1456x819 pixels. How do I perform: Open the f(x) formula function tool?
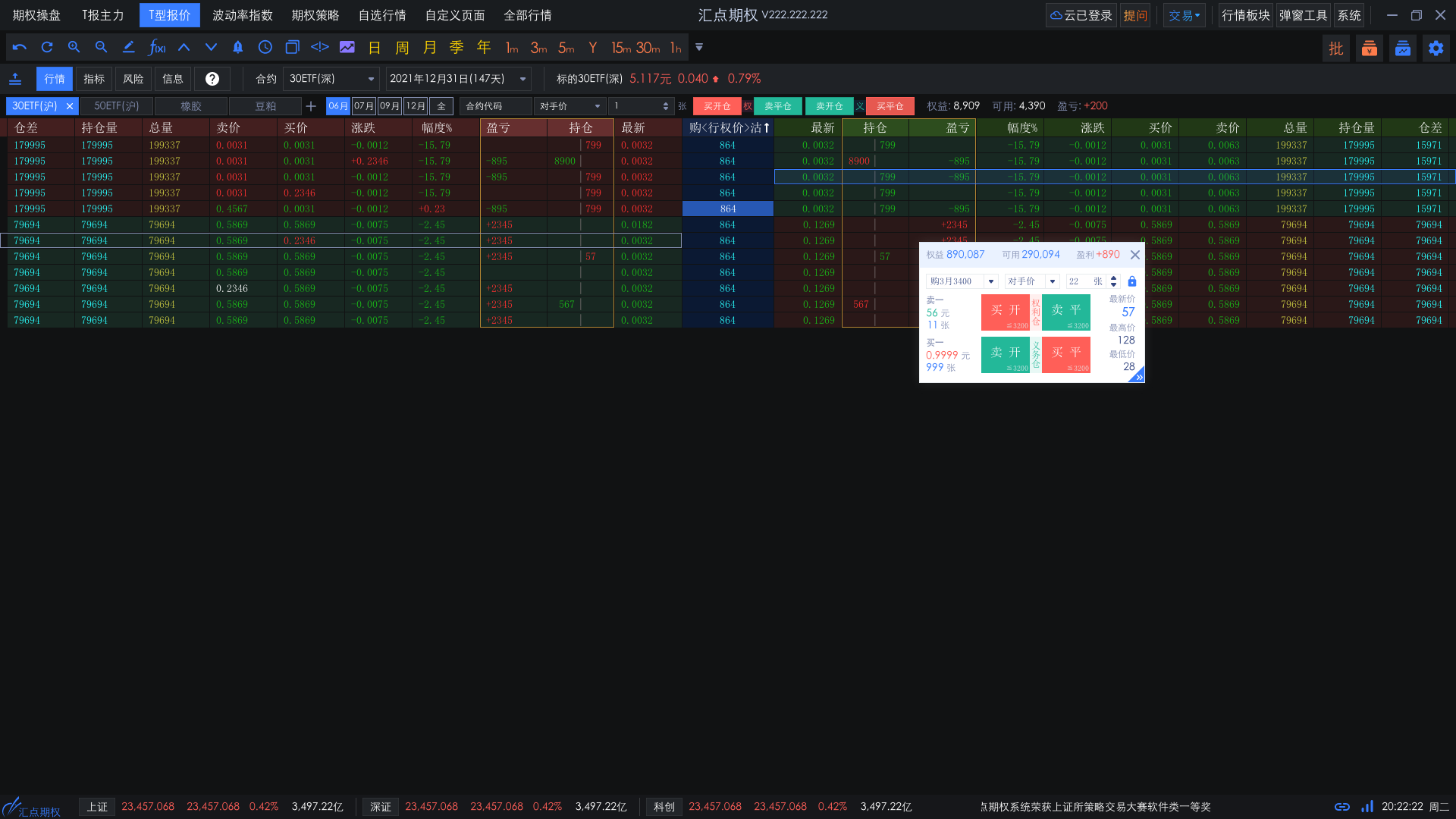156,47
